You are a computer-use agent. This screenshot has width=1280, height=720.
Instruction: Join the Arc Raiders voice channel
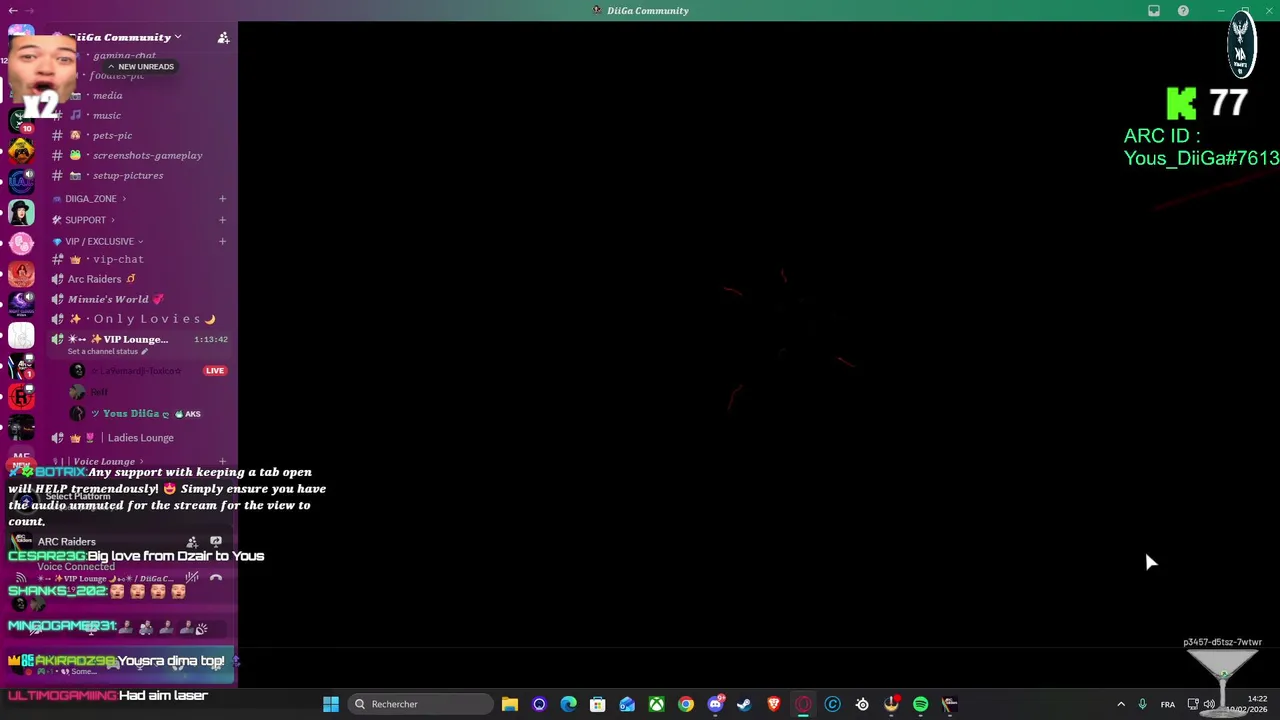coord(94,279)
